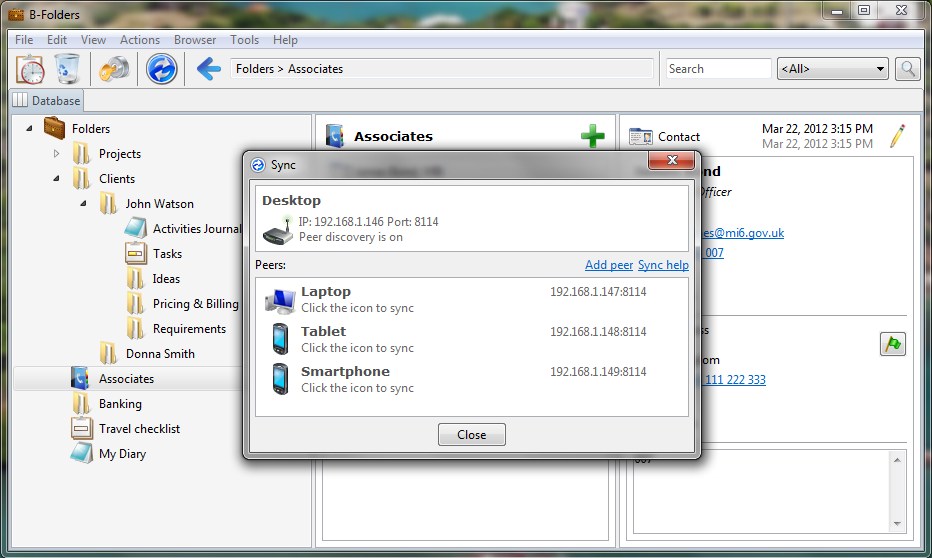Click the Sync dialog title icon
Screen dimensions: 932x558
258,165
